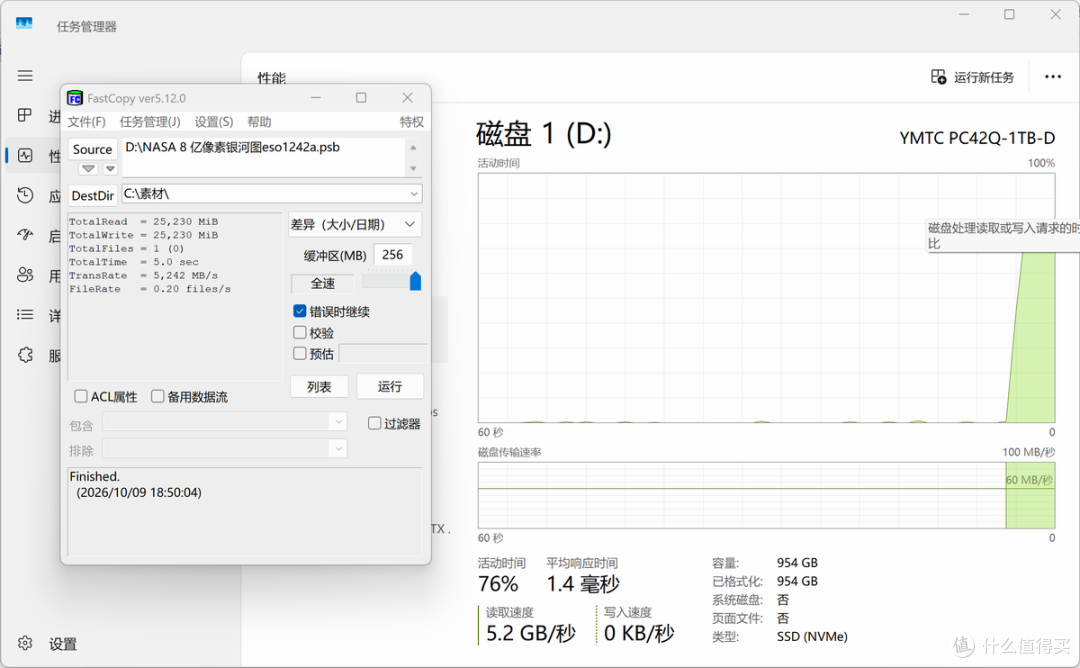Open Details list icon in Task Manager sidebar
1080x668 pixels.
click(x=25, y=315)
